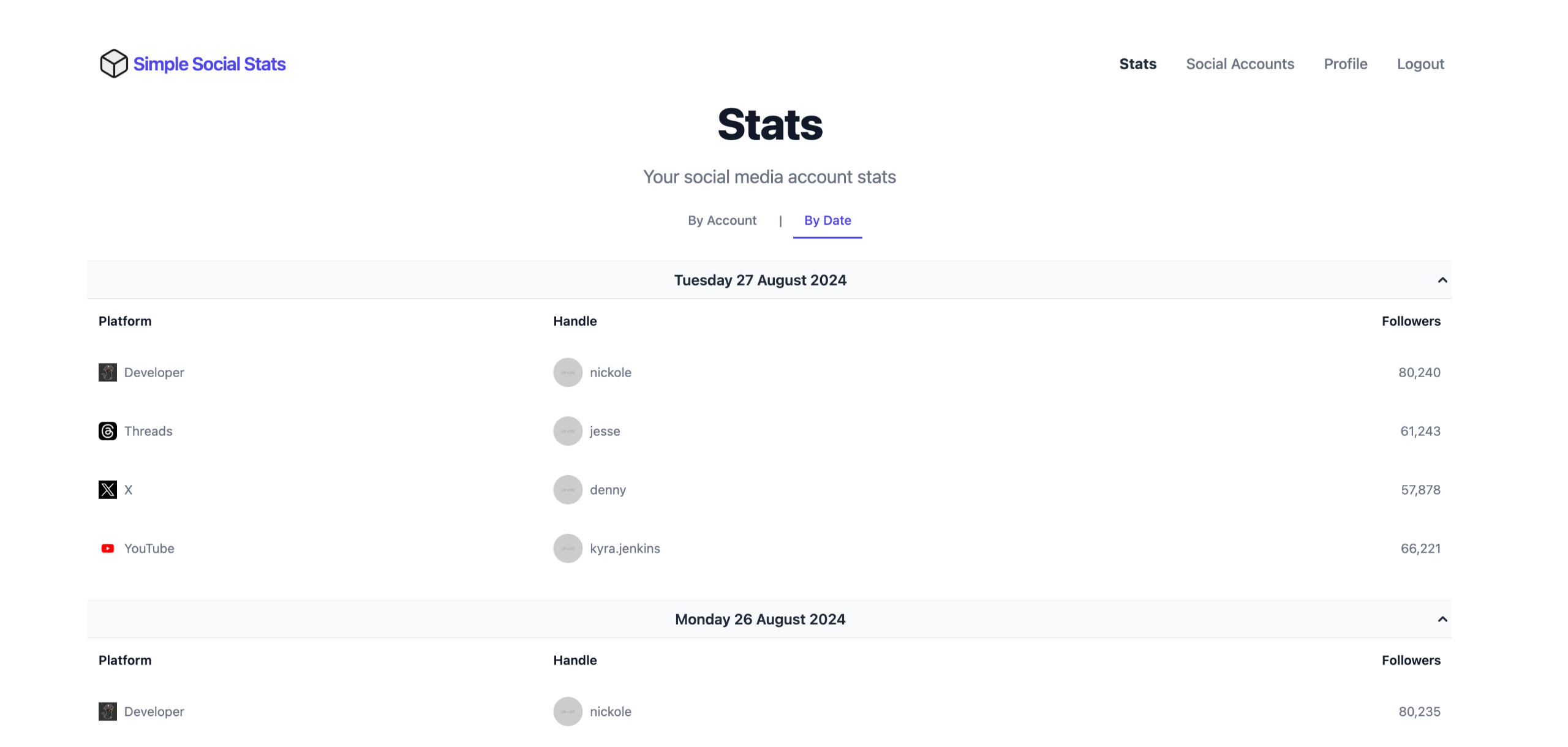Click the Logout button
The width and height of the screenshot is (1568, 747).
point(1420,63)
